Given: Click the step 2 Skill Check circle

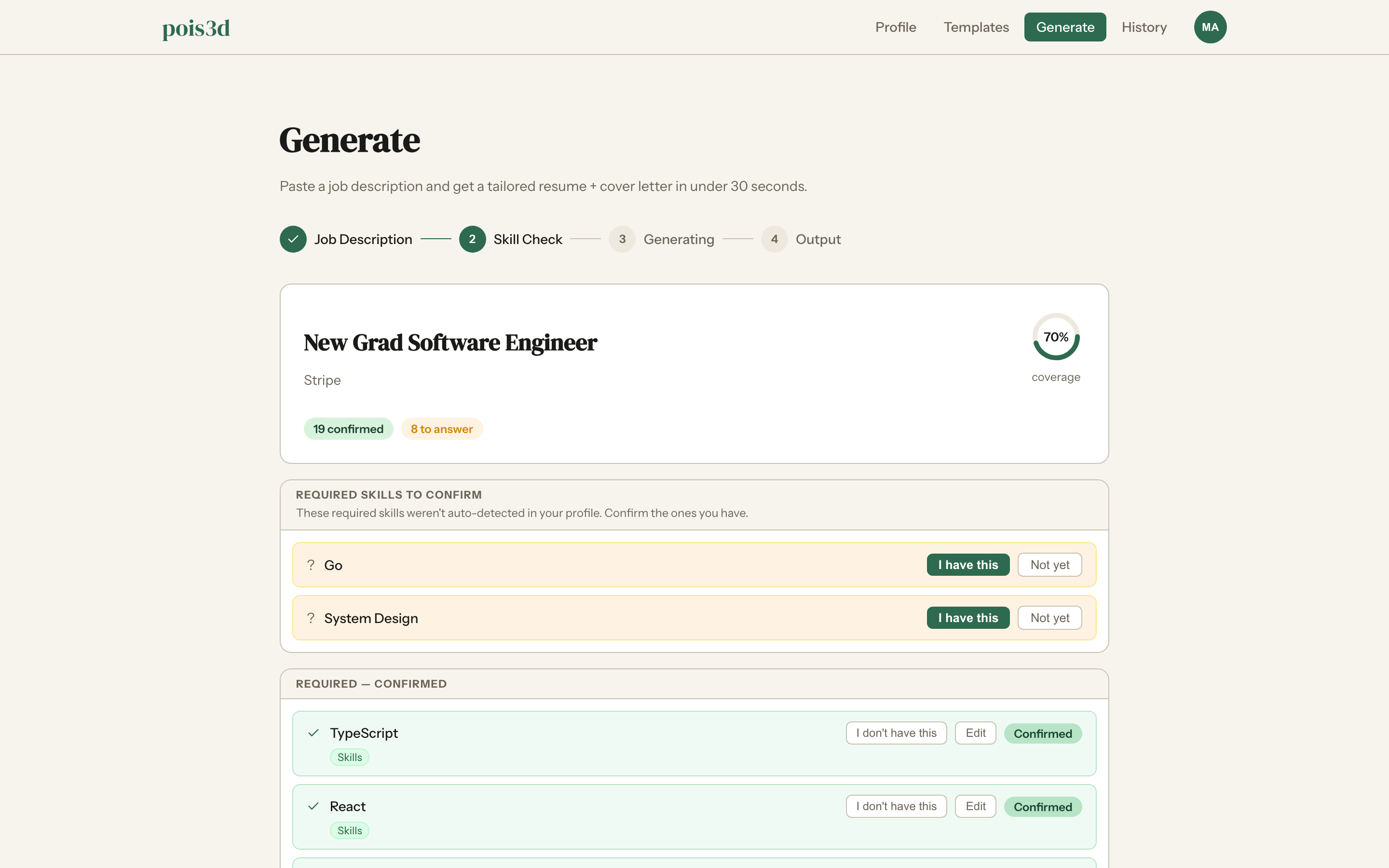Looking at the screenshot, I should [x=472, y=239].
